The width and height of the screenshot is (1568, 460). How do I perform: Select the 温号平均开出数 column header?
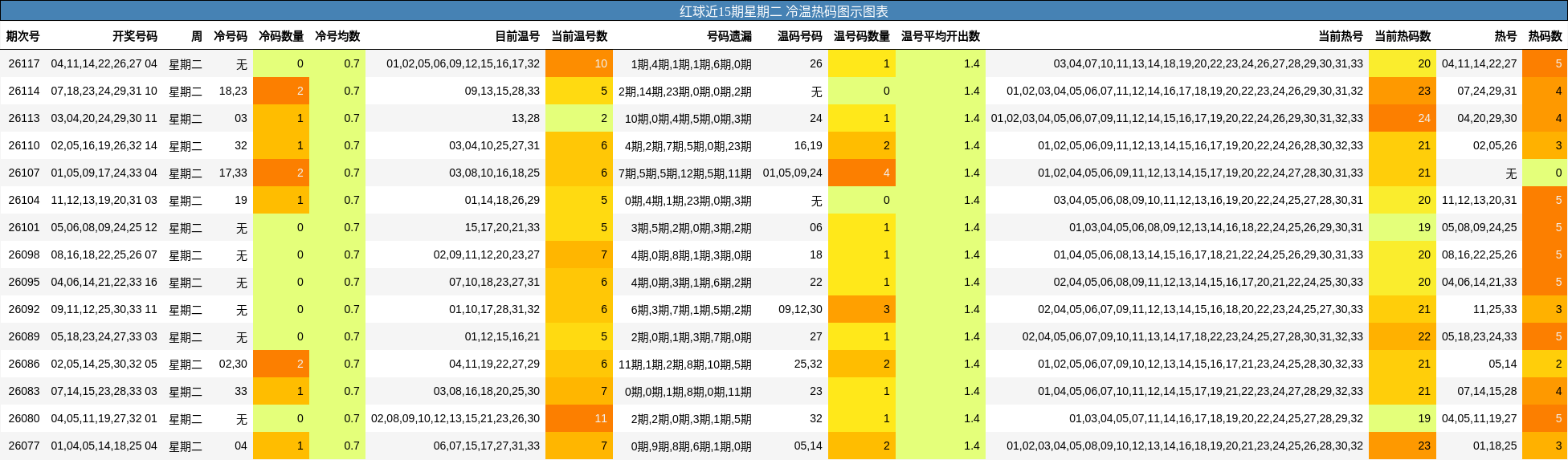941,36
